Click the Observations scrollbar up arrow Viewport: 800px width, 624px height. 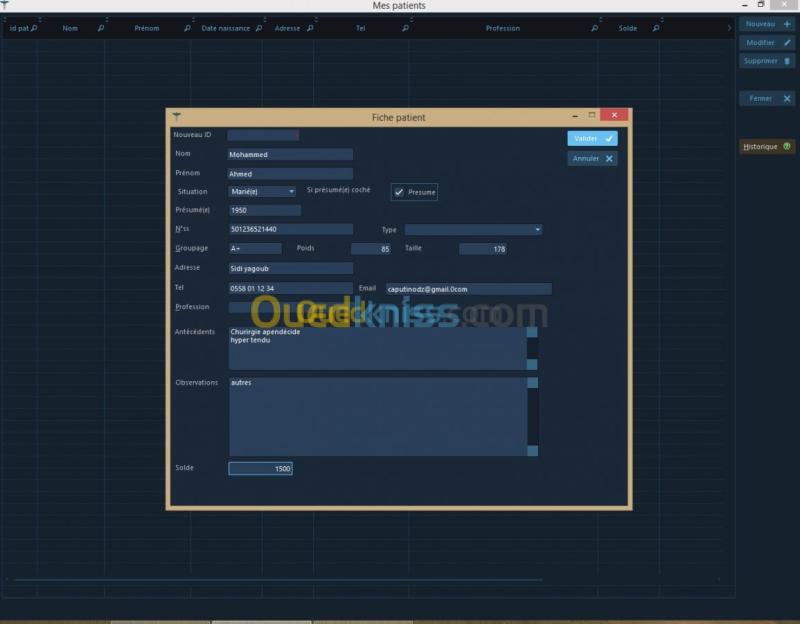(532, 383)
